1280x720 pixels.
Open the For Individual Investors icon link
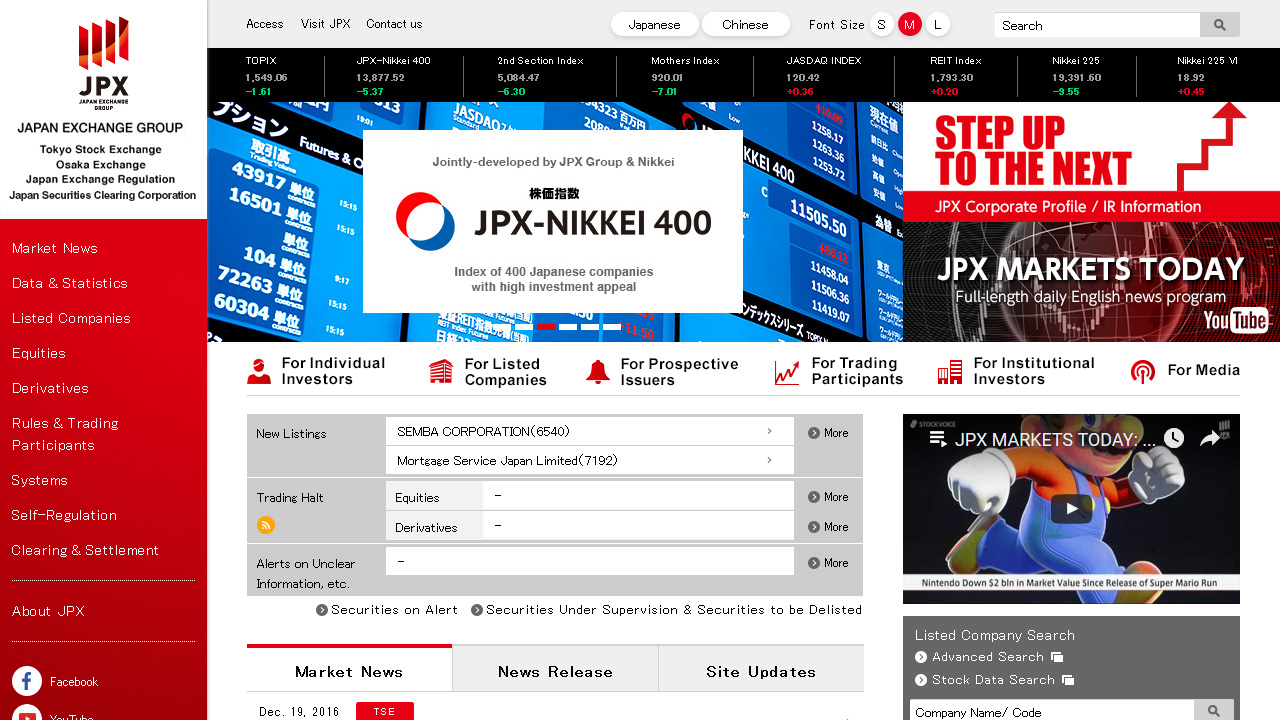pos(316,371)
